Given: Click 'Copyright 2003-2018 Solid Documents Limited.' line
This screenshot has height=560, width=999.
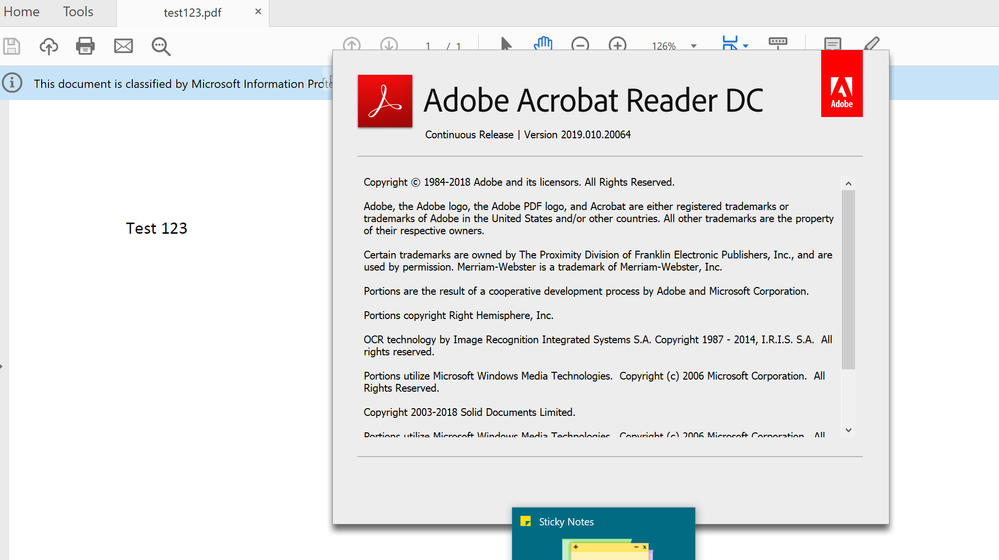Looking at the screenshot, I should 470,412.
